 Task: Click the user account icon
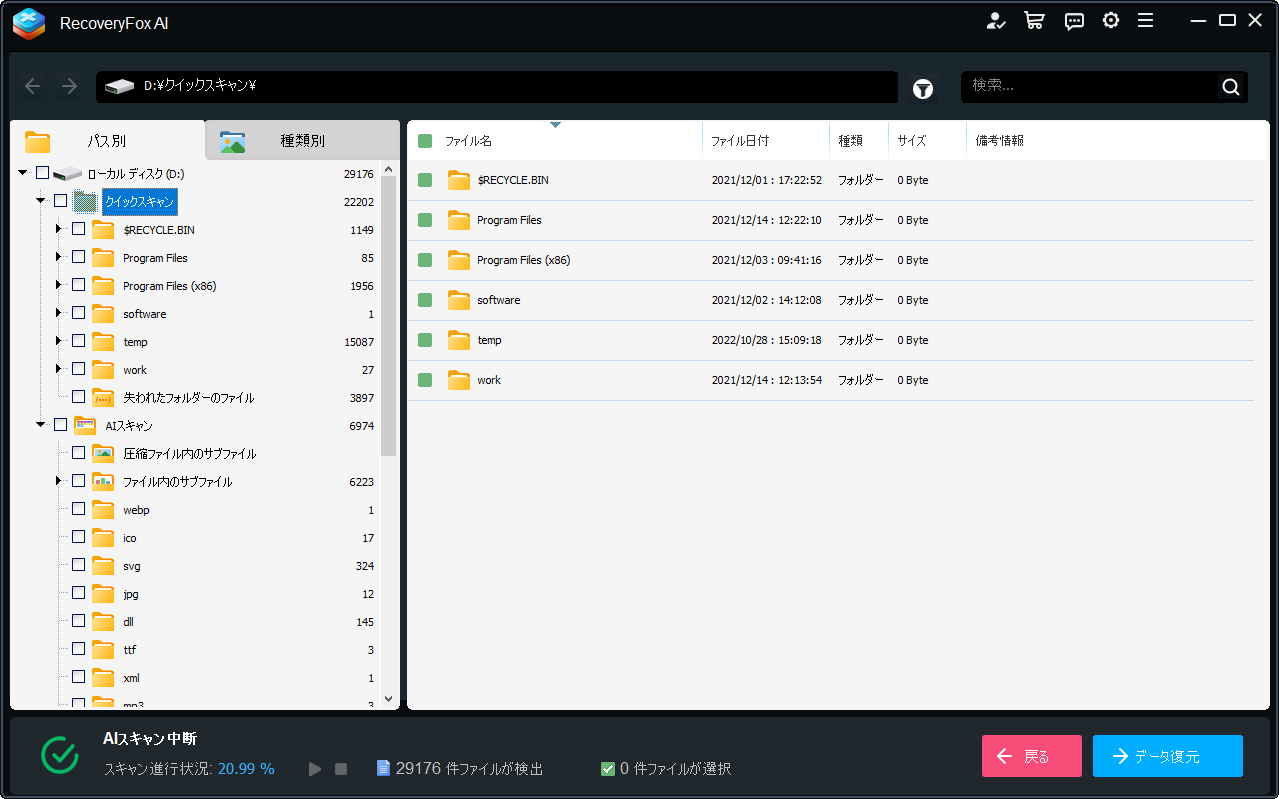pos(996,21)
